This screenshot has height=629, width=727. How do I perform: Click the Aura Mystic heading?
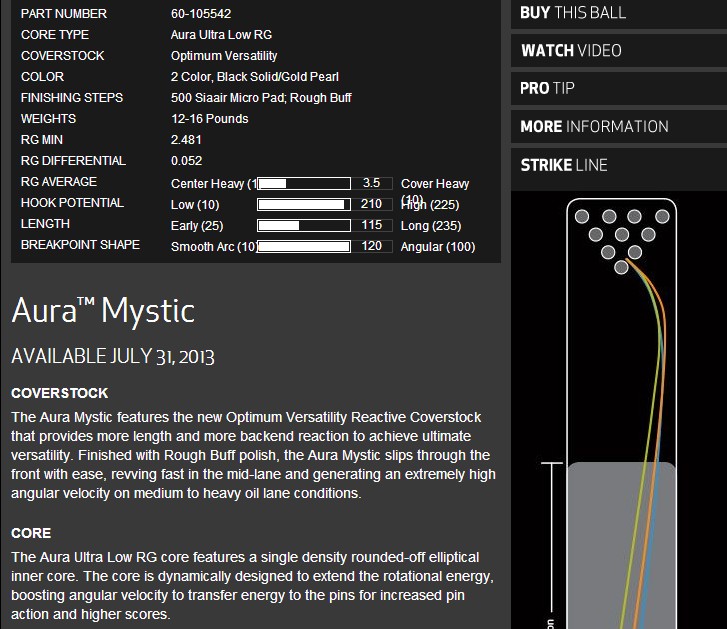(x=103, y=311)
